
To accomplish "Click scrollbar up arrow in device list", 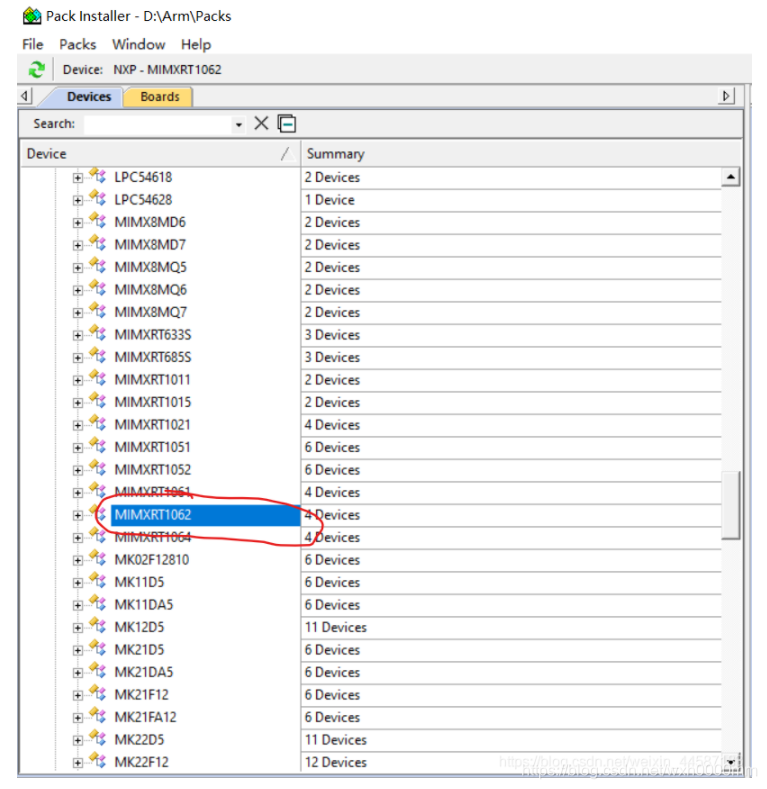I will [x=730, y=177].
